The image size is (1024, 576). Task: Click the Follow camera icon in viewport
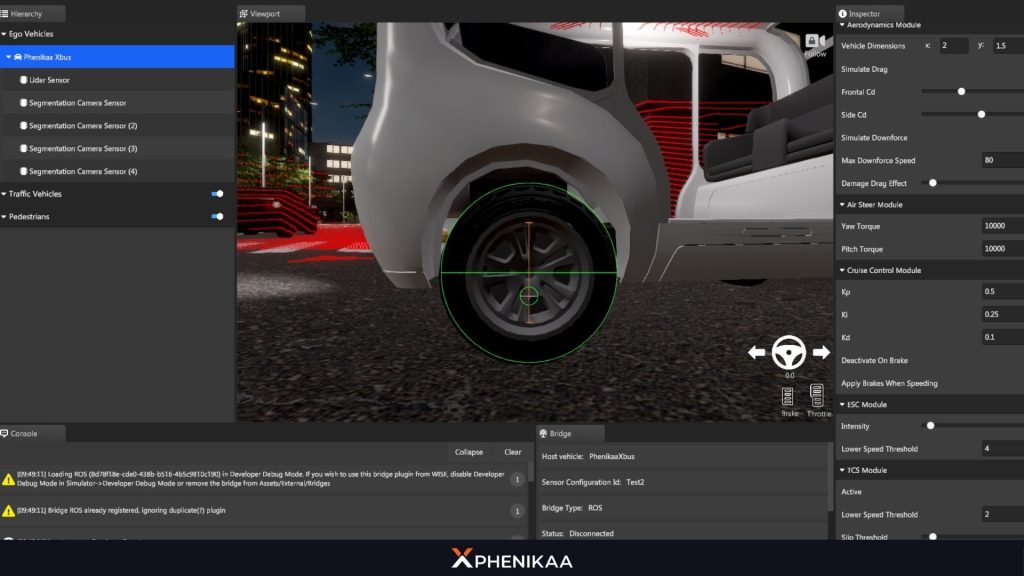[814, 41]
